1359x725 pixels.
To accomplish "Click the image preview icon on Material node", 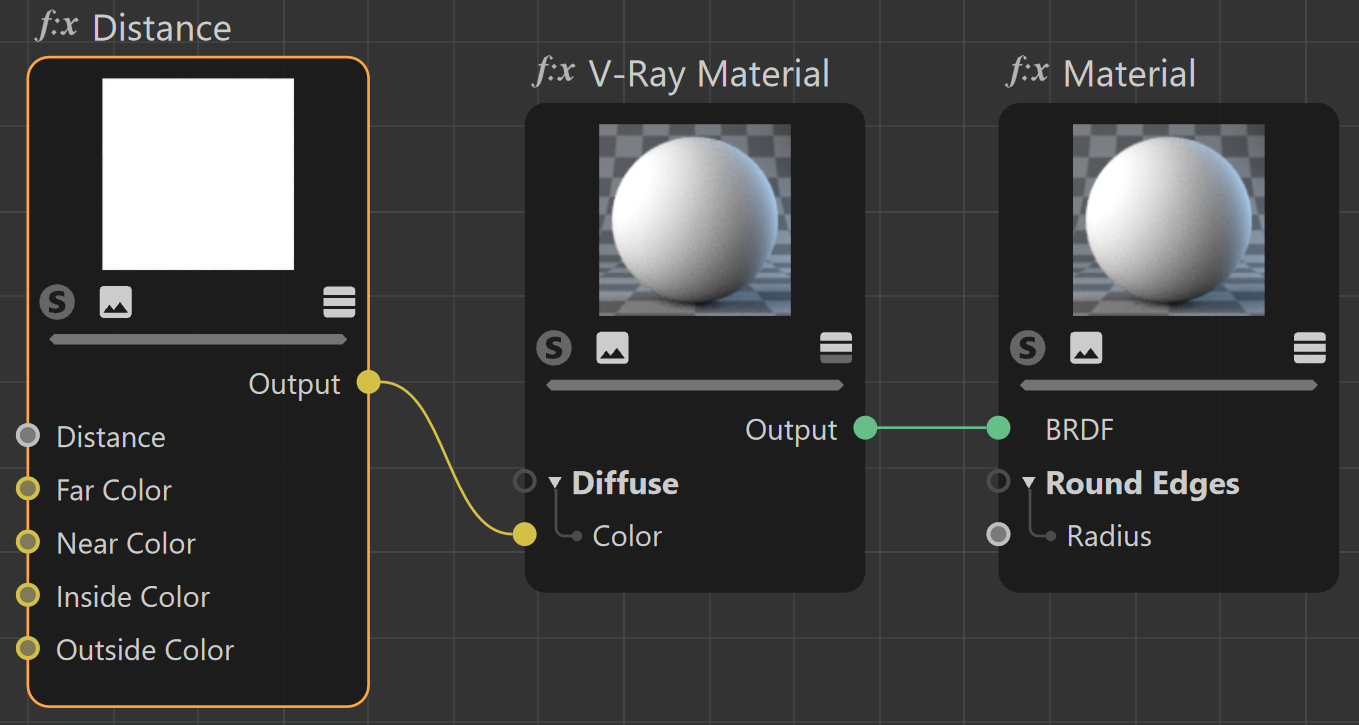I will coord(1086,347).
